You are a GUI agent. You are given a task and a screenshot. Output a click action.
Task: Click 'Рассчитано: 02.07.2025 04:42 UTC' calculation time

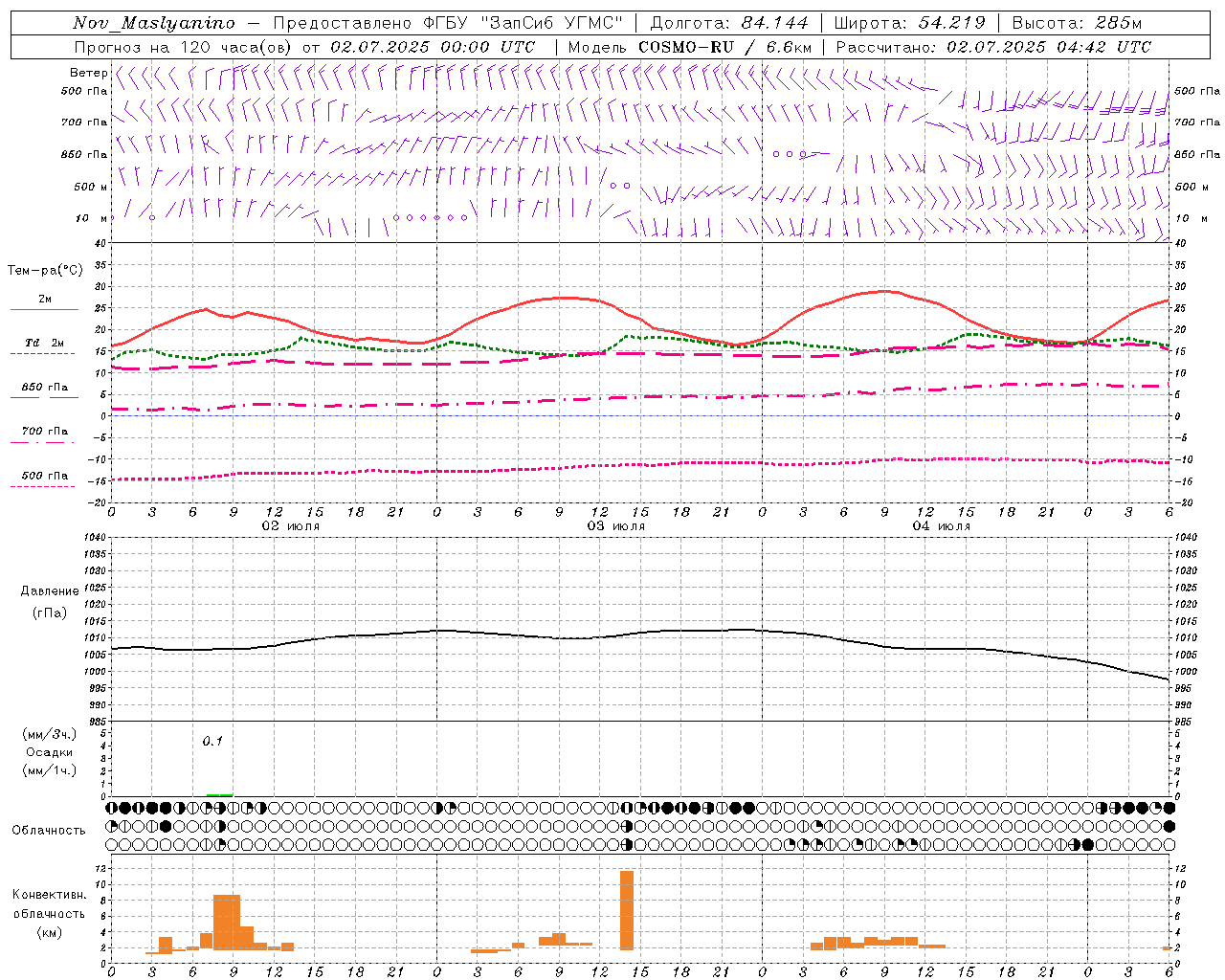coord(993,47)
